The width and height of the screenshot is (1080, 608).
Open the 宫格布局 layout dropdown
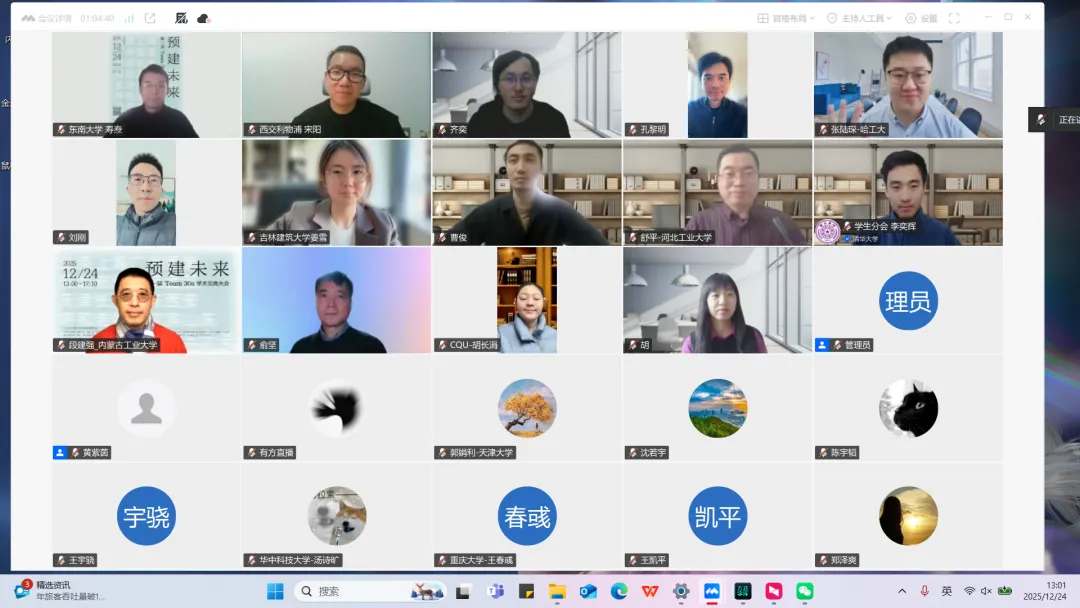786,18
